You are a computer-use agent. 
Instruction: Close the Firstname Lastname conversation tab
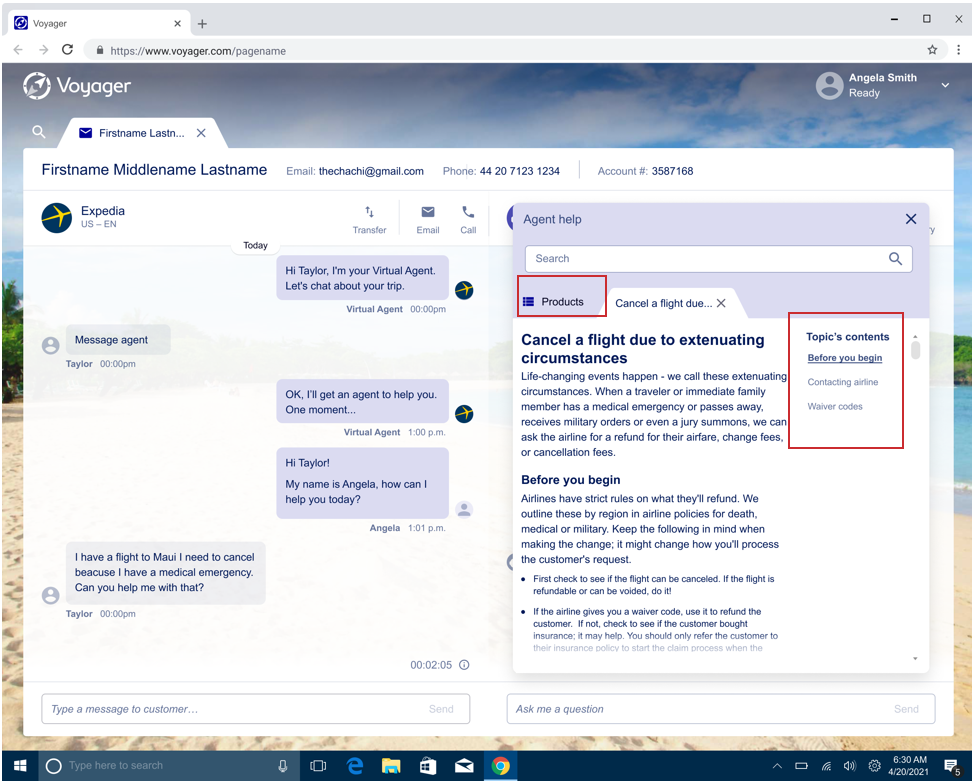pyautogui.click(x=201, y=133)
